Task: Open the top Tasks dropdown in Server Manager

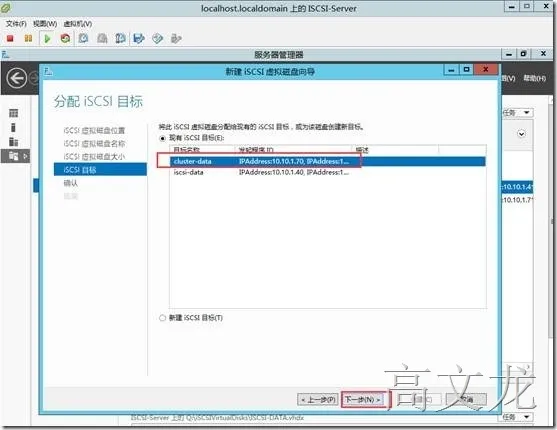Action: (518, 113)
